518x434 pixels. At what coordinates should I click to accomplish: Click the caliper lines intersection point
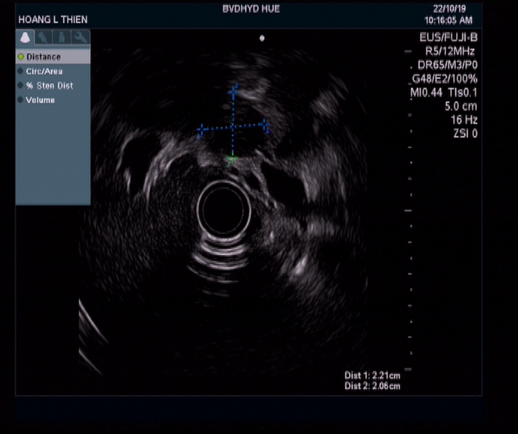(x=233, y=127)
